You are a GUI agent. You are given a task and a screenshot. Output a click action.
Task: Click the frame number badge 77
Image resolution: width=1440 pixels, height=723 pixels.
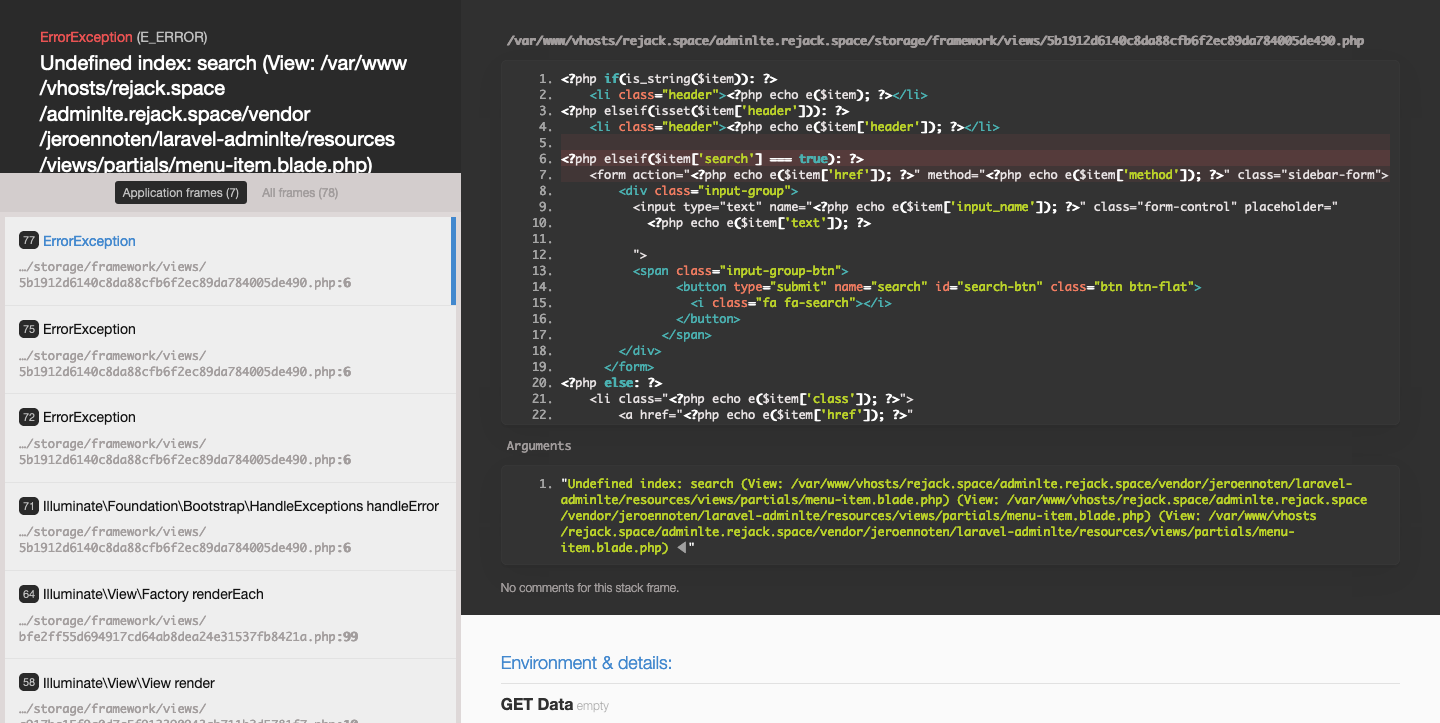(29, 241)
